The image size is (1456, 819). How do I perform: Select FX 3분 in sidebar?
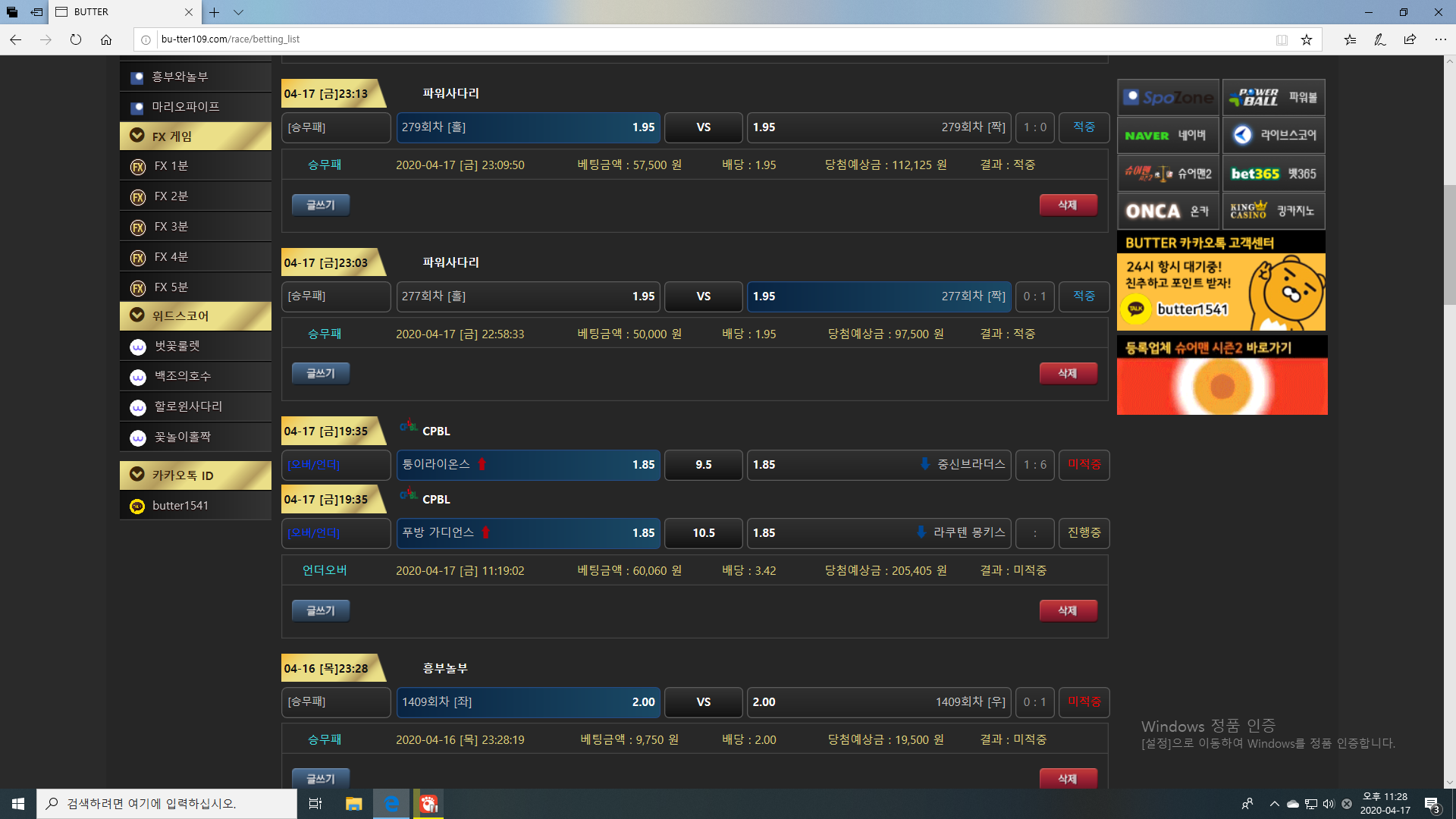pyautogui.click(x=171, y=227)
